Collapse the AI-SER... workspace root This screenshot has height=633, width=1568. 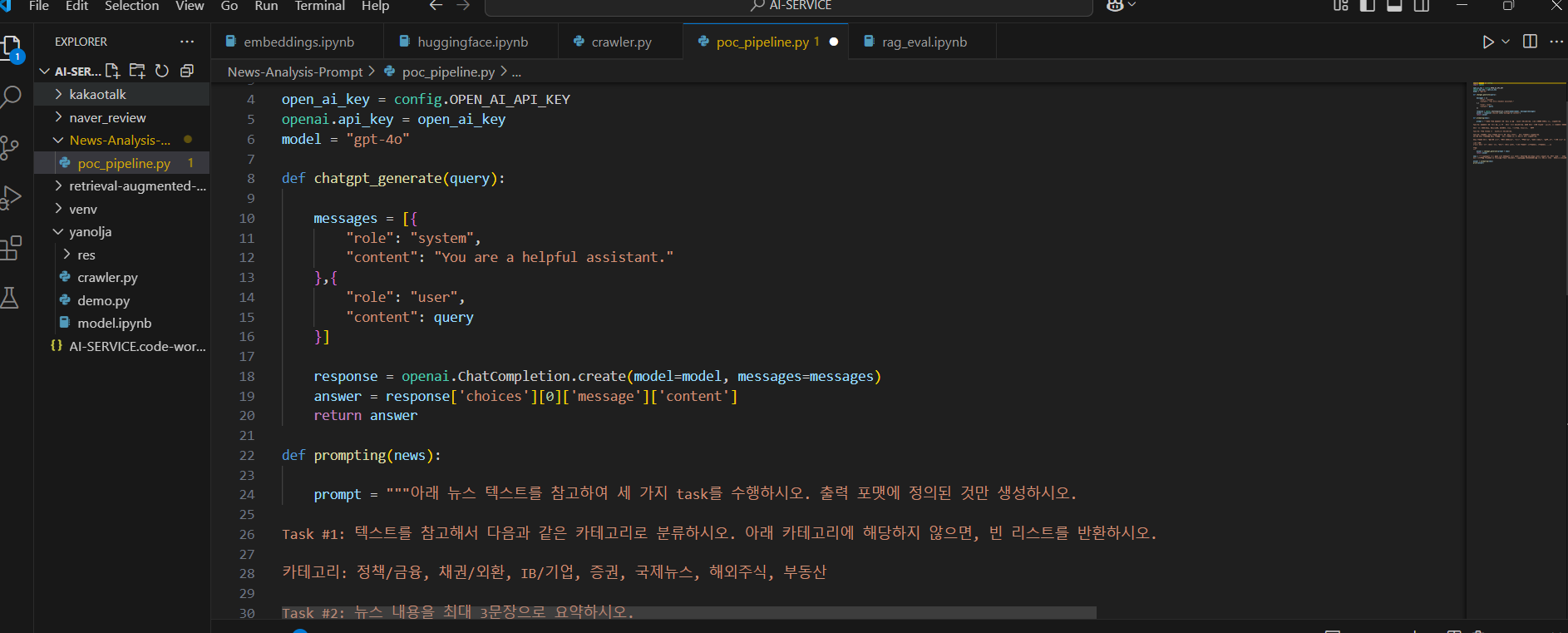46,72
